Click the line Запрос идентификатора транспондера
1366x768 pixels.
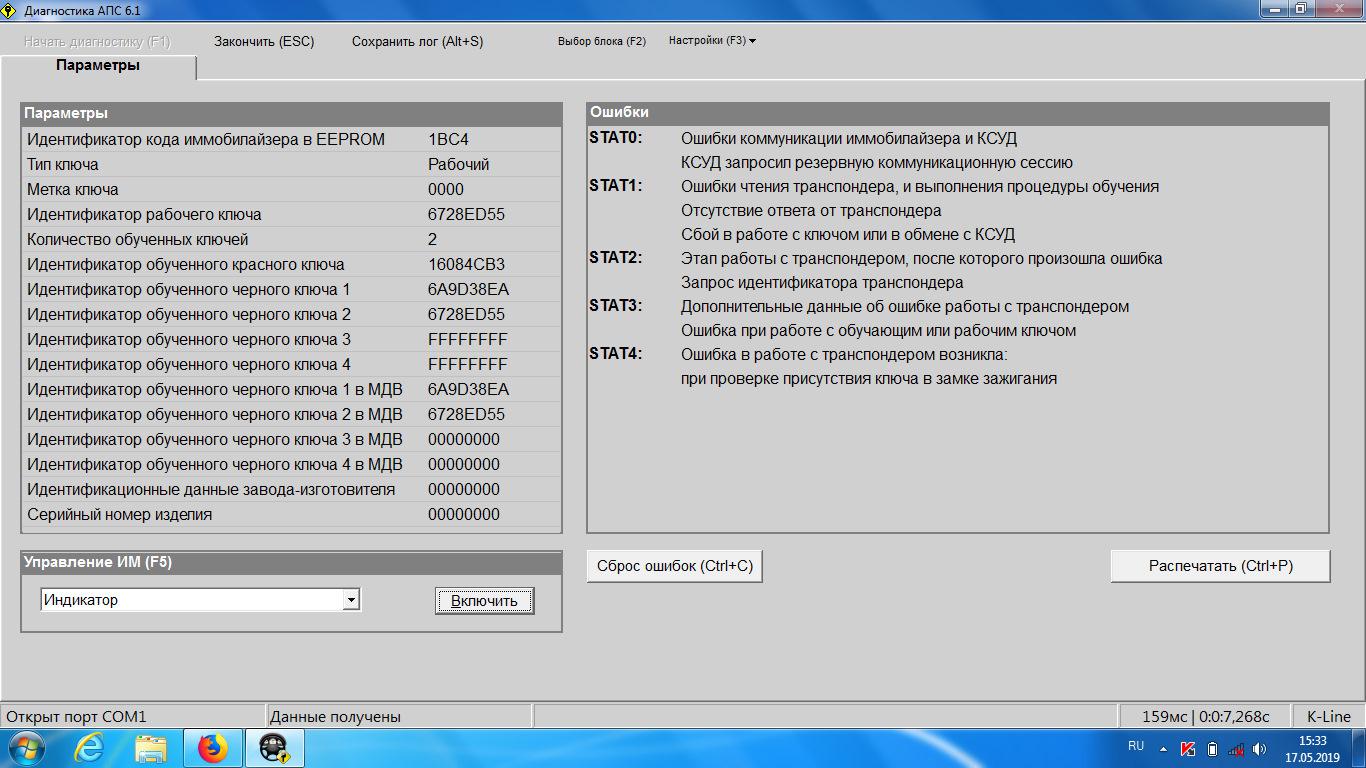[822, 282]
